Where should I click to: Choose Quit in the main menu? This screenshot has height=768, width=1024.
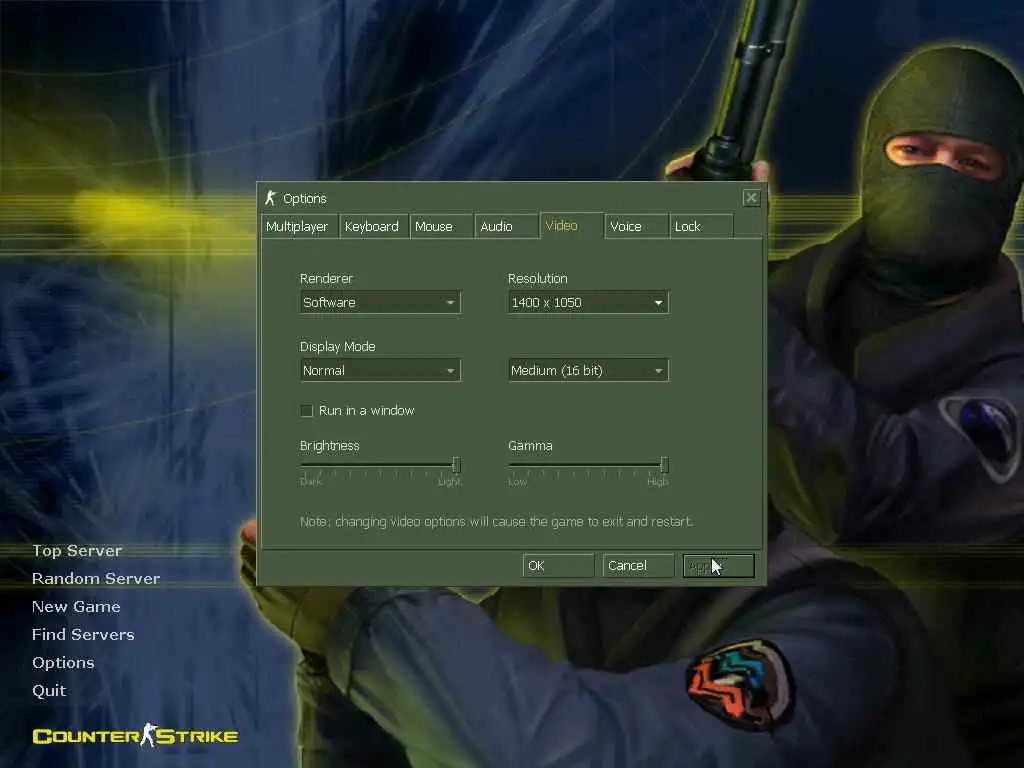point(49,691)
